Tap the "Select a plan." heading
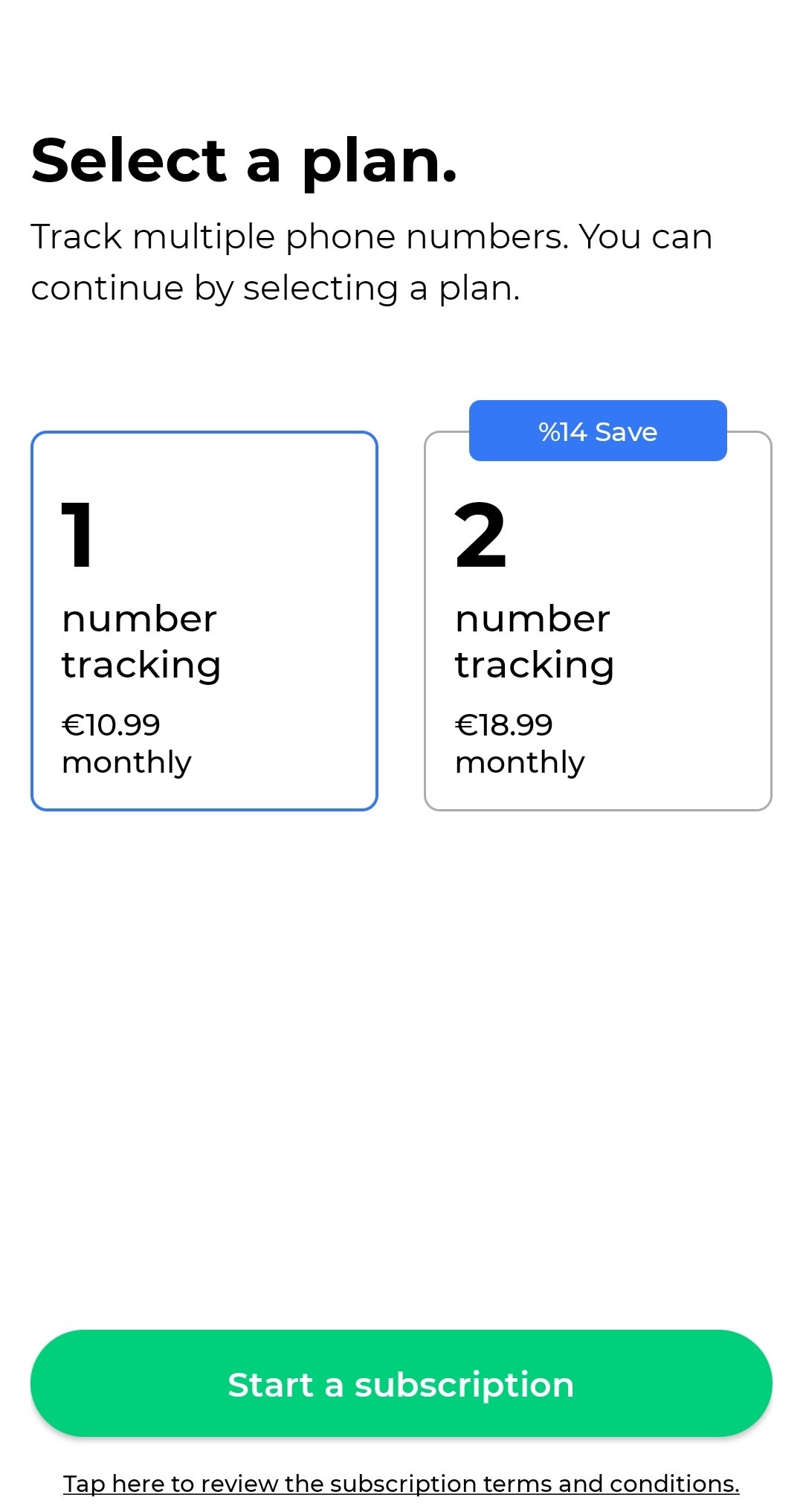The height and width of the screenshot is (1512, 803). click(244, 161)
